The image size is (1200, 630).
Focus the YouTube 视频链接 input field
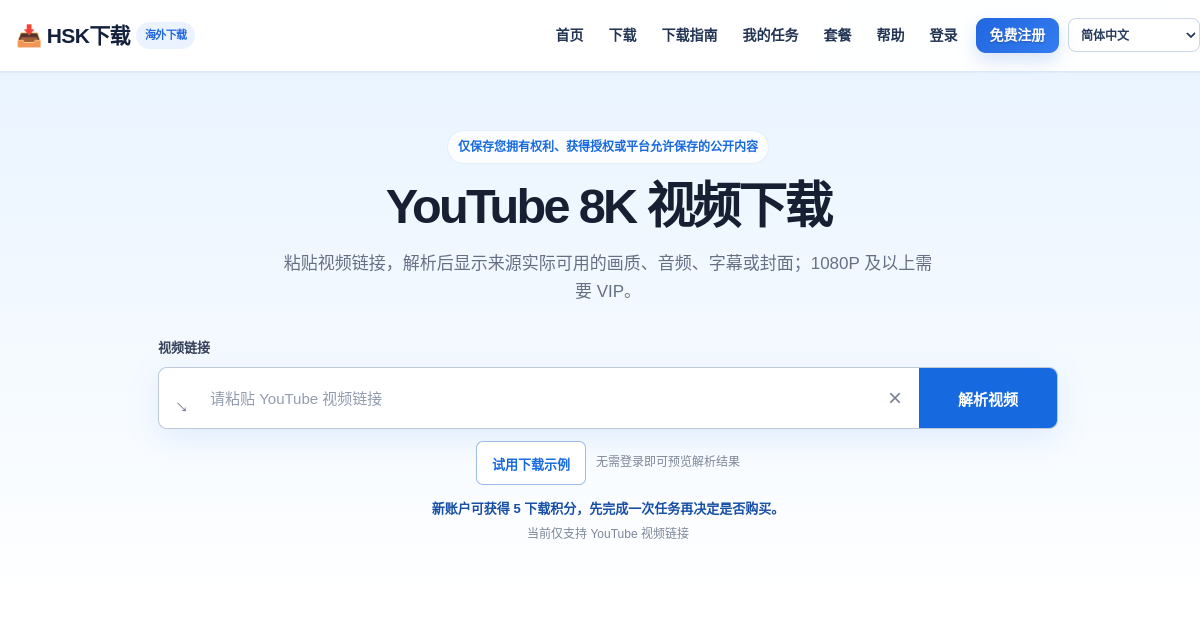[x=540, y=399]
